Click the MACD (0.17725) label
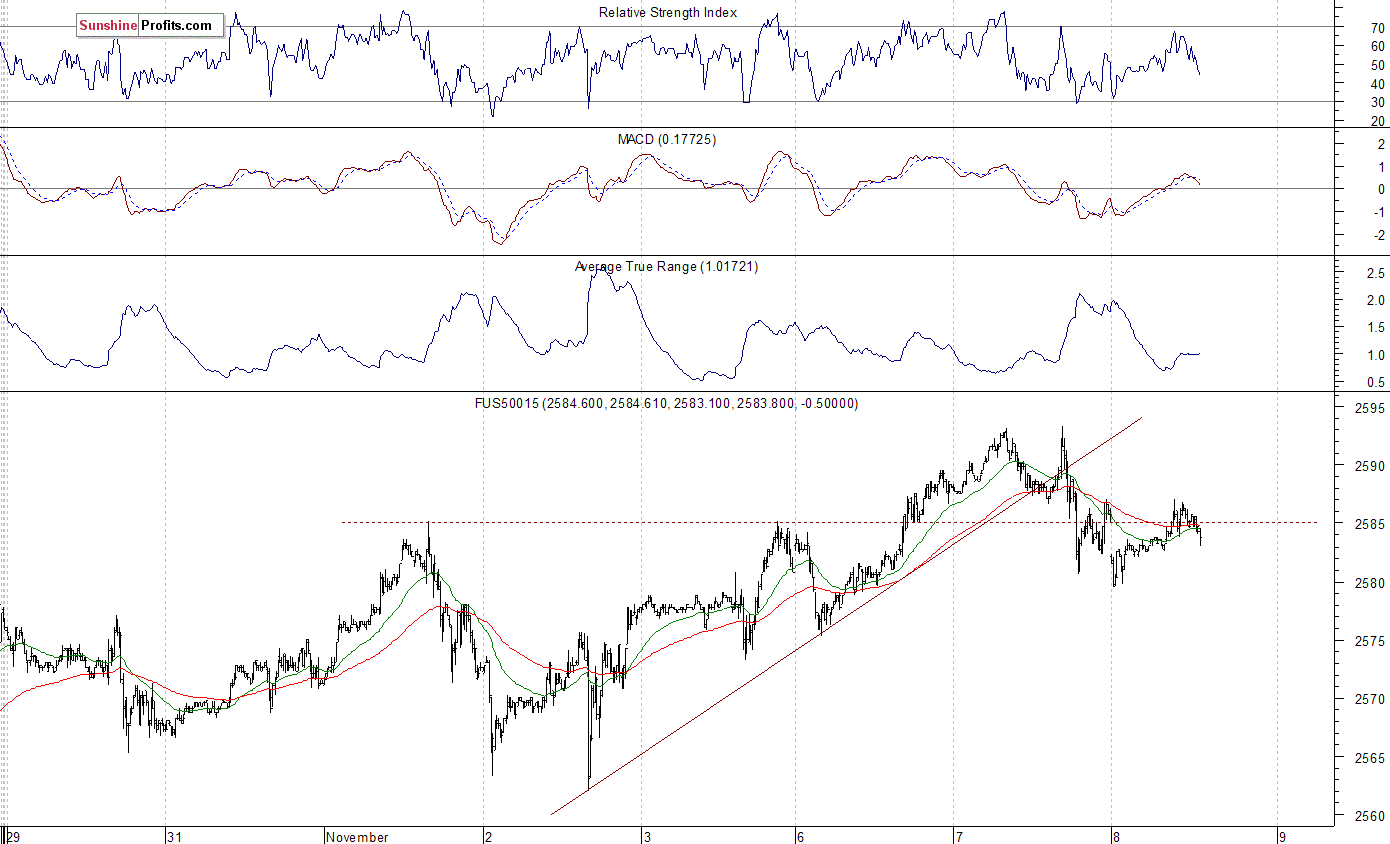 tap(667, 139)
